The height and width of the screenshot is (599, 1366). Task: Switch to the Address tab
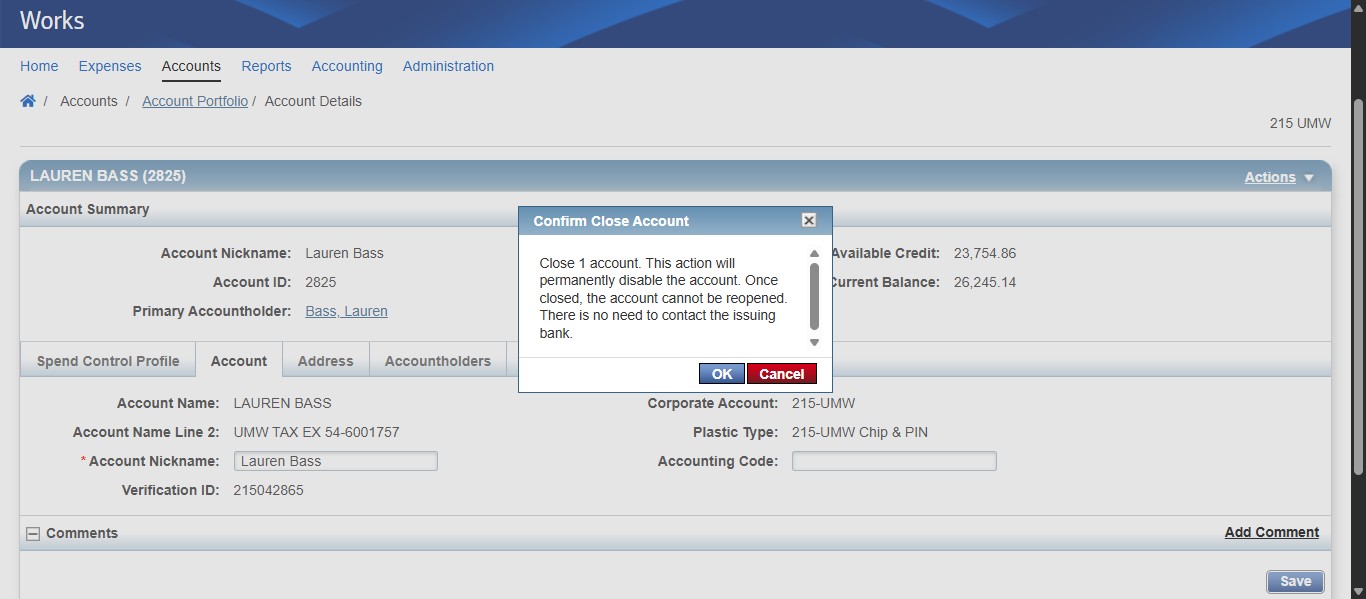[x=325, y=361]
